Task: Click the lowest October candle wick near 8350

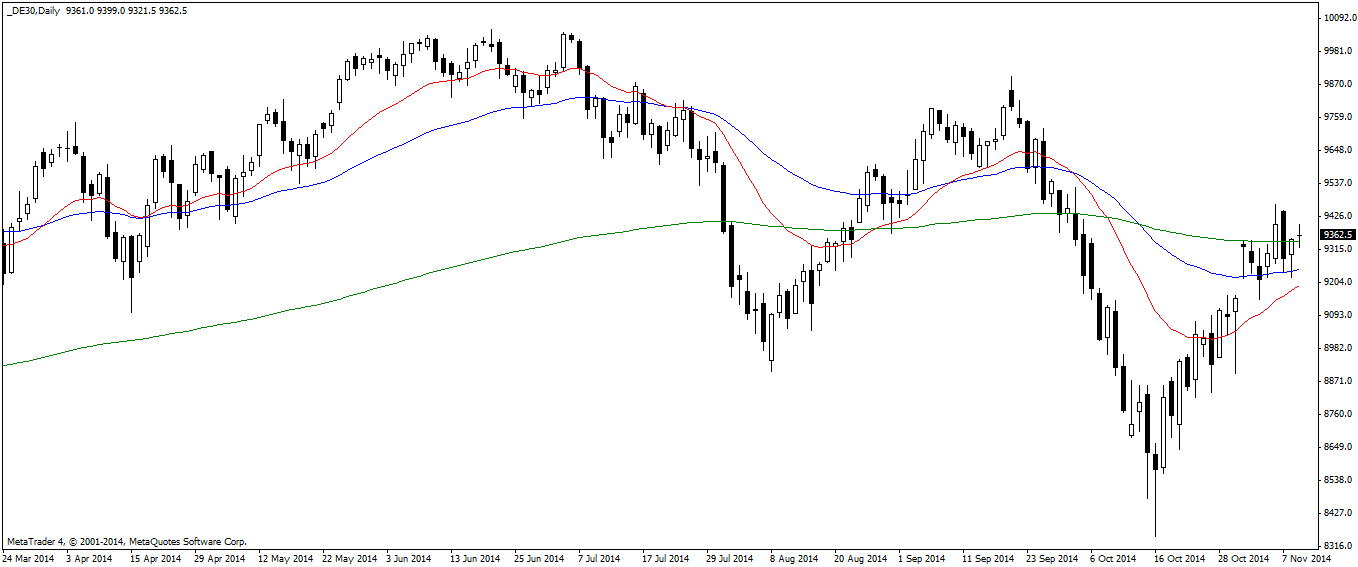Action: [x=1155, y=505]
